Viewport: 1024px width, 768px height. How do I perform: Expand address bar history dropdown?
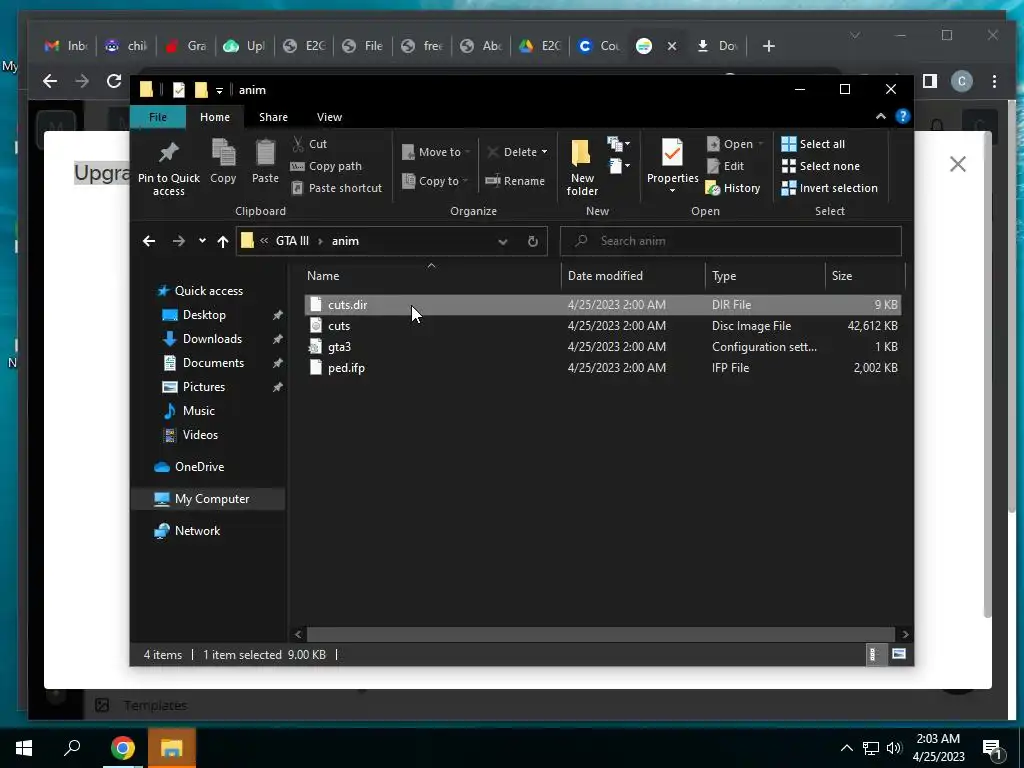[503, 242]
